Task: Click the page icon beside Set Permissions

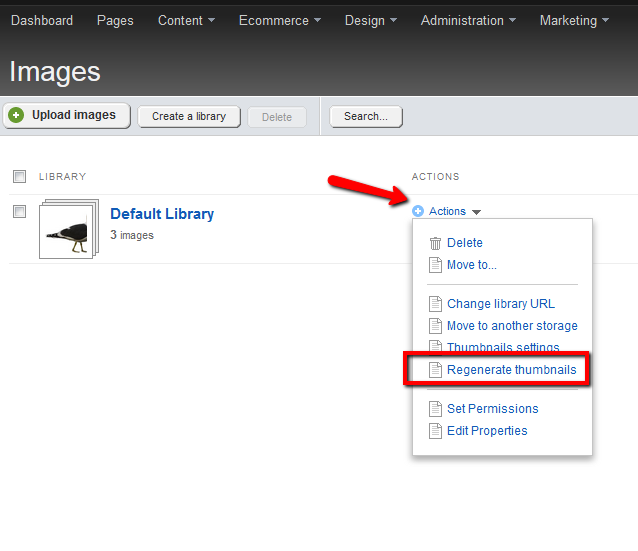Action: [435, 409]
